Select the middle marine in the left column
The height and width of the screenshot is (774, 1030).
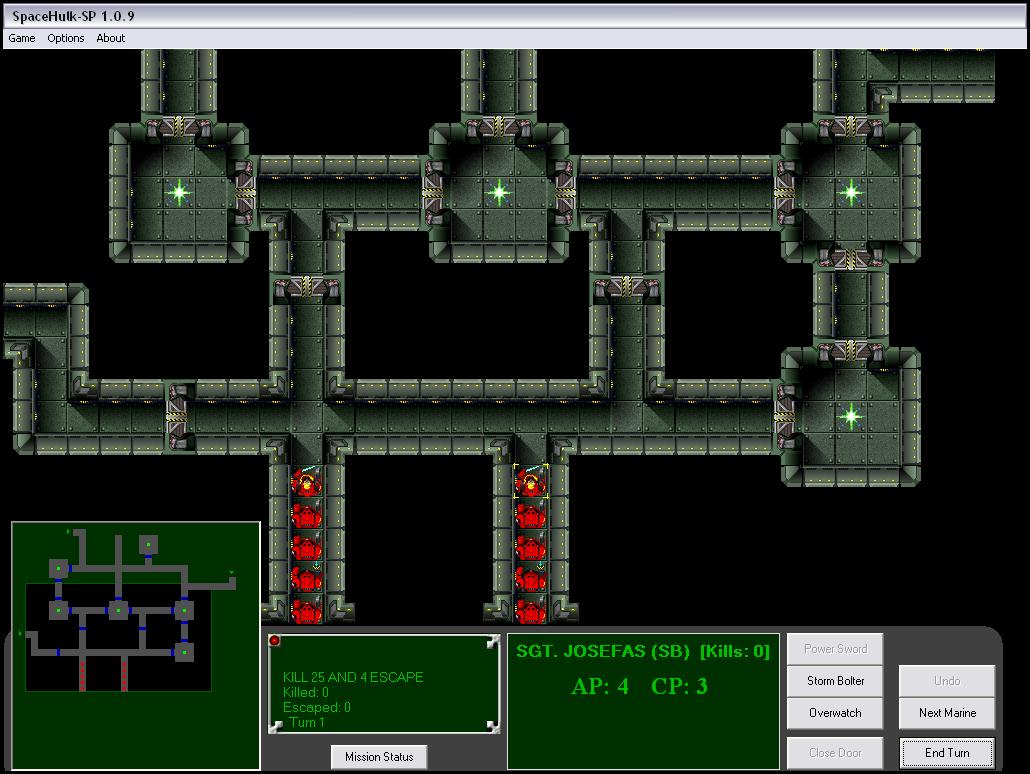pos(307,546)
